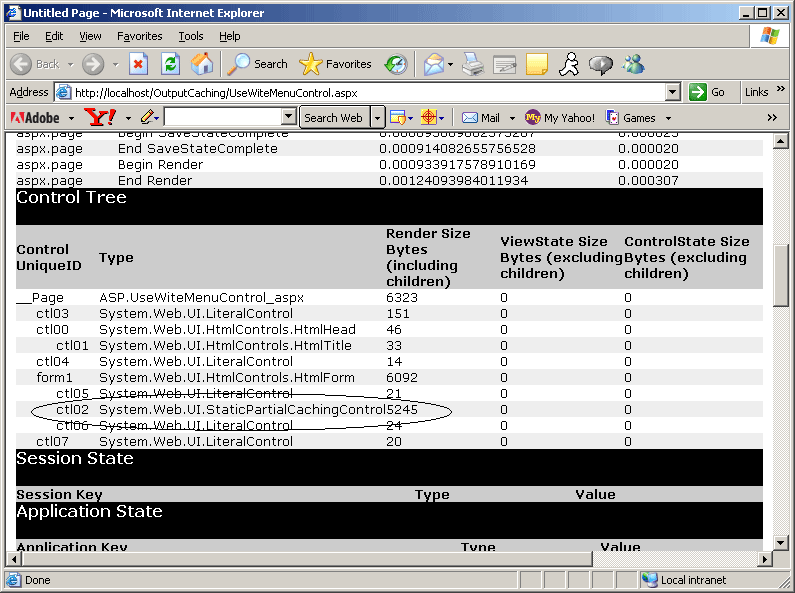Click the Print icon
This screenshot has width=795, height=593.
[x=472, y=64]
